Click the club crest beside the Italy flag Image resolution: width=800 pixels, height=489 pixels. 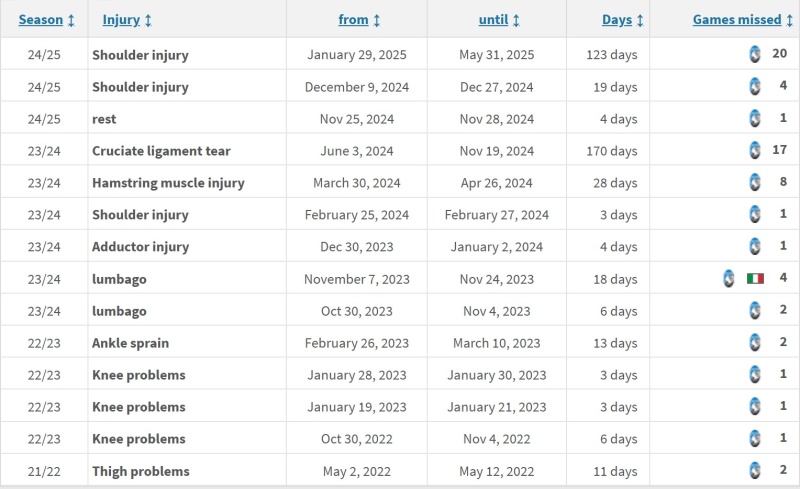pos(729,279)
